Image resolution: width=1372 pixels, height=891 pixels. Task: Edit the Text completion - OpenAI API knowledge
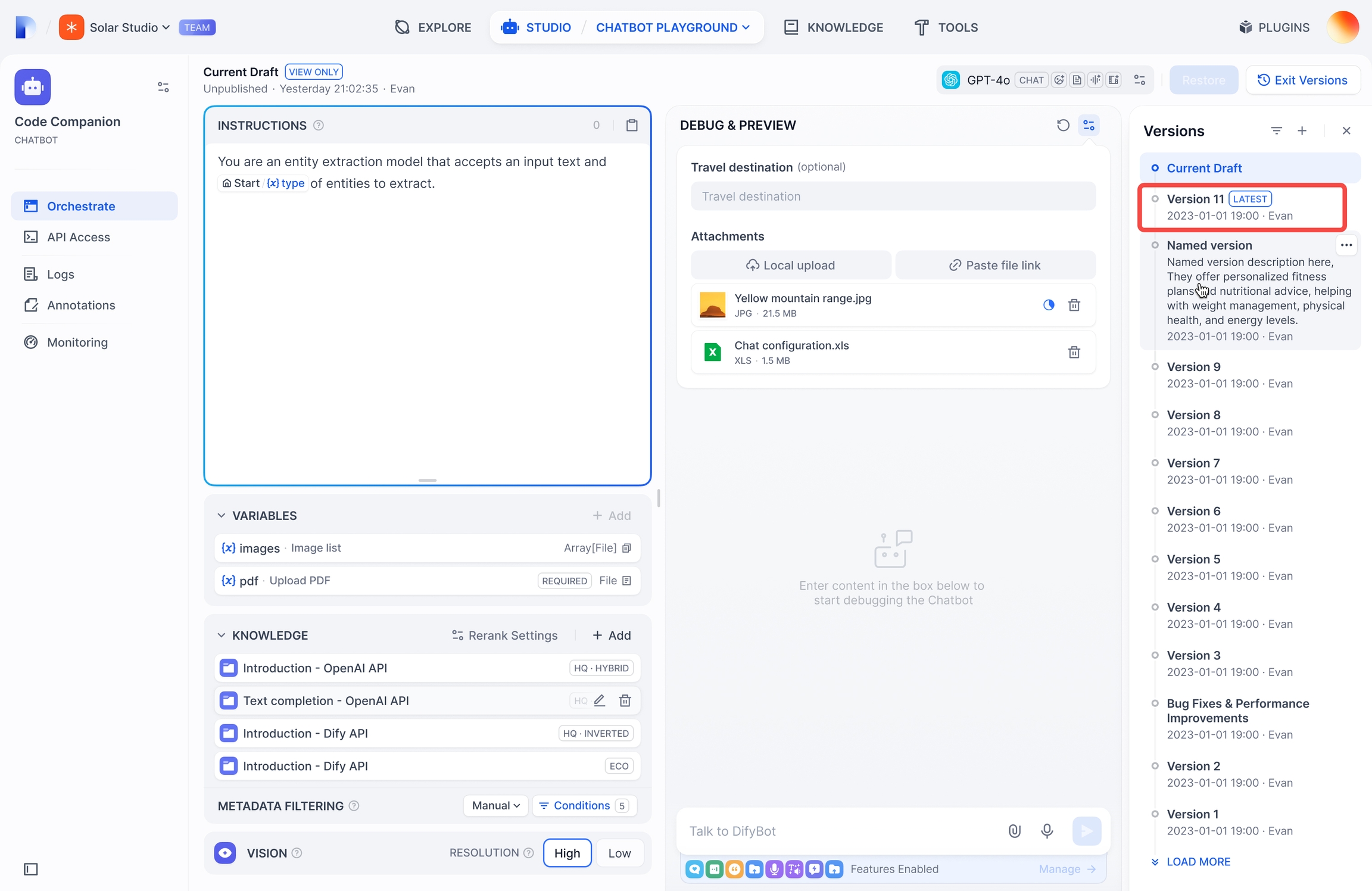(600, 700)
